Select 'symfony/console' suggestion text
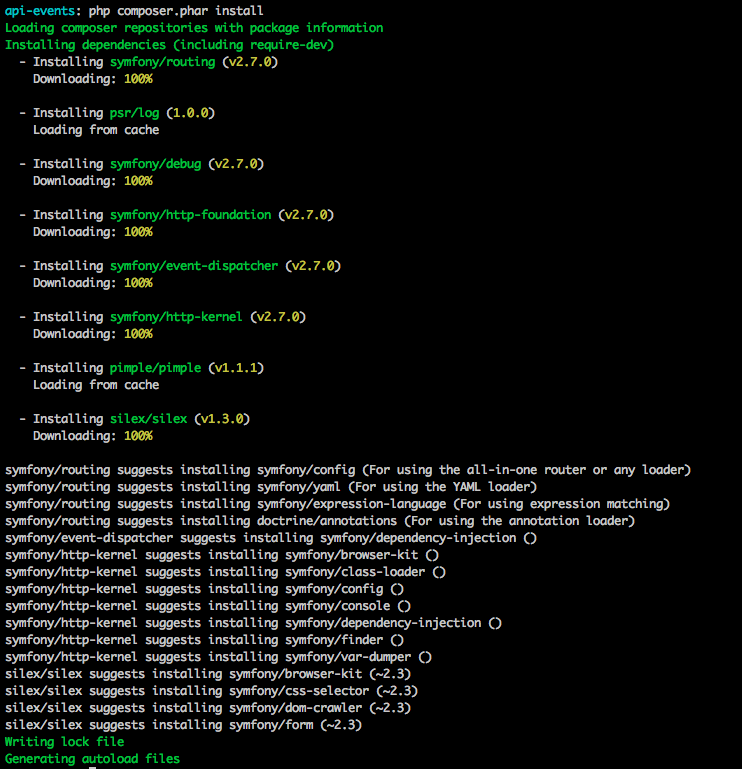This screenshot has width=742, height=769. 337,606
